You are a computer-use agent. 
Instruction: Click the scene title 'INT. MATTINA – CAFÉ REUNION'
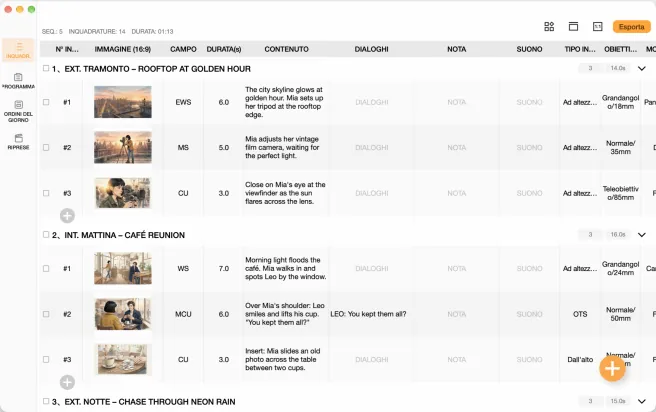click(x=124, y=235)
